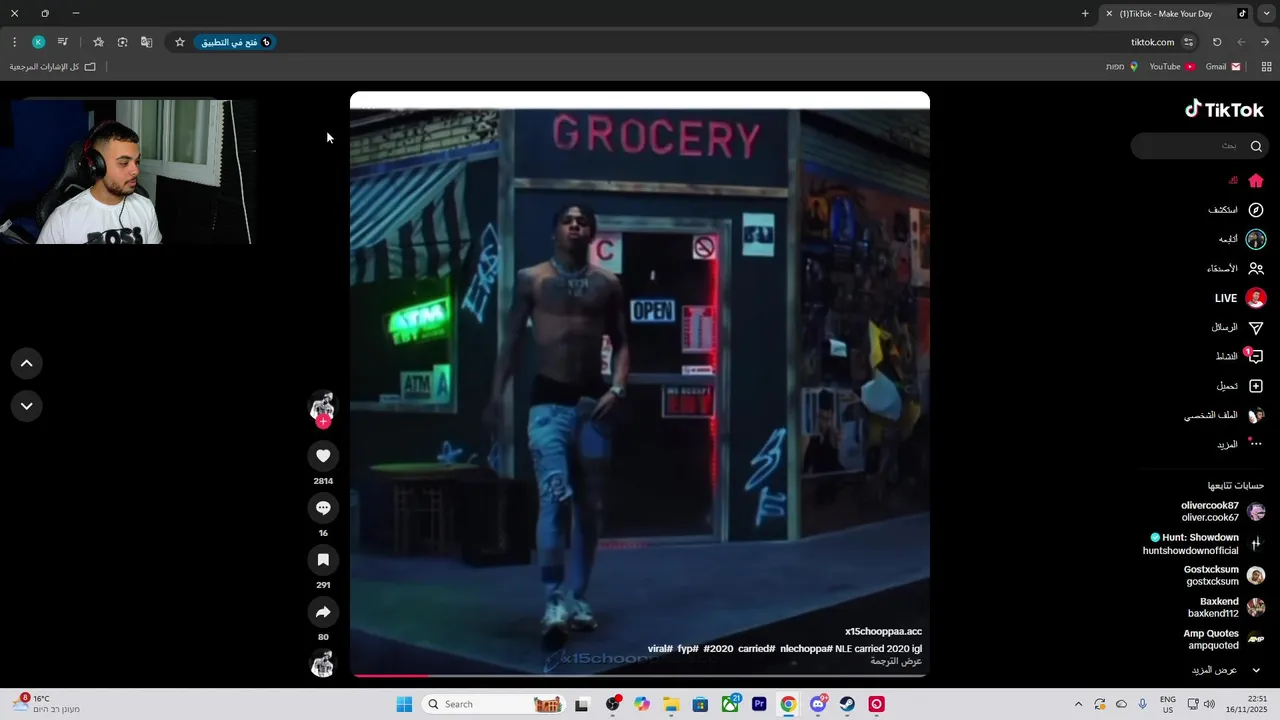This screenshot has height=720, width=1280.
Task: Open the Profile menu item
Action: click(1224, 415)
